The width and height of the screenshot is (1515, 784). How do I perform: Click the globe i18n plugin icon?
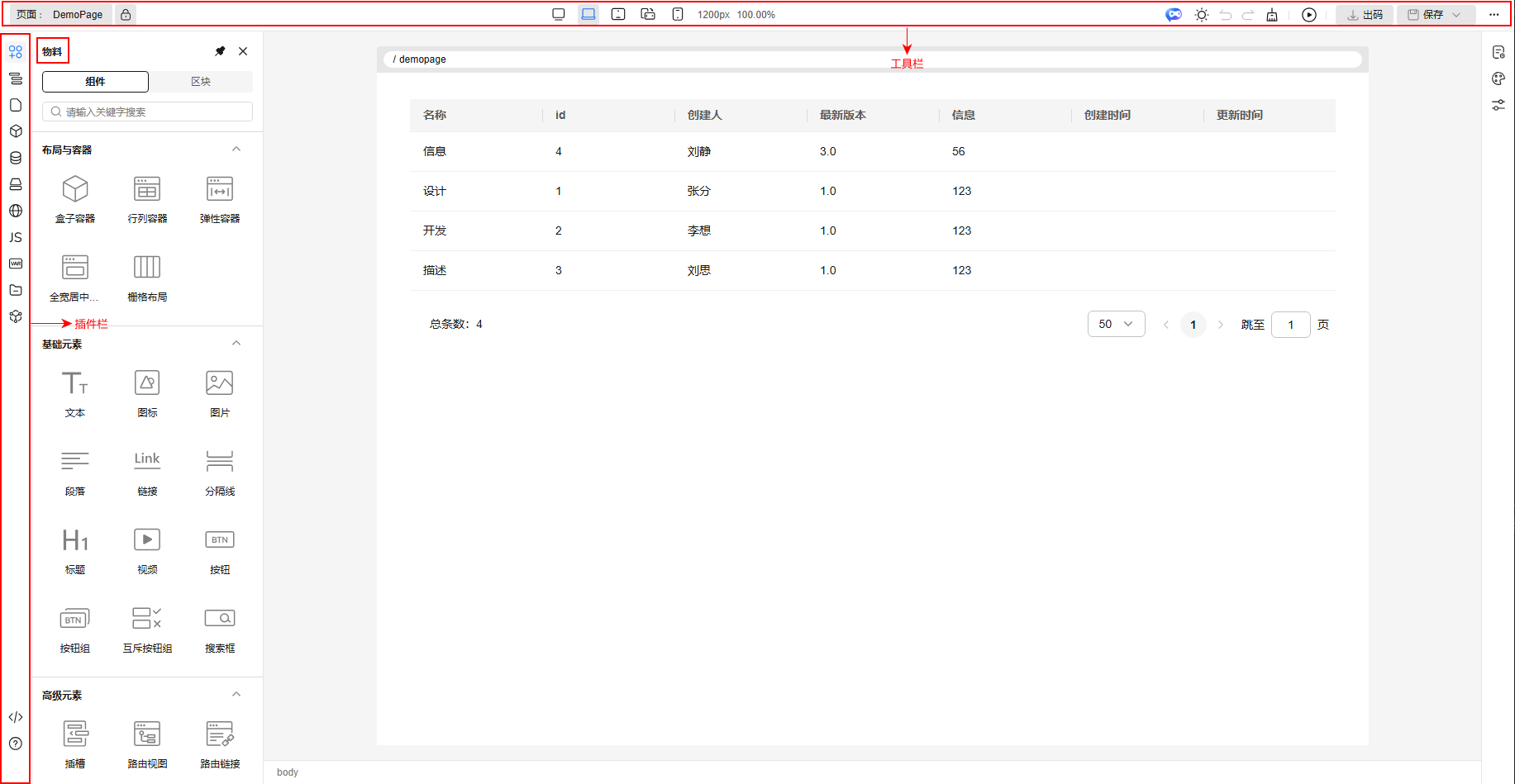tap(16, 211)
